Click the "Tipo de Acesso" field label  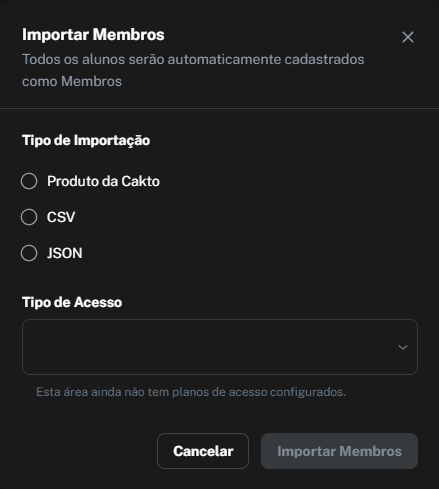(x=72, y=302)
